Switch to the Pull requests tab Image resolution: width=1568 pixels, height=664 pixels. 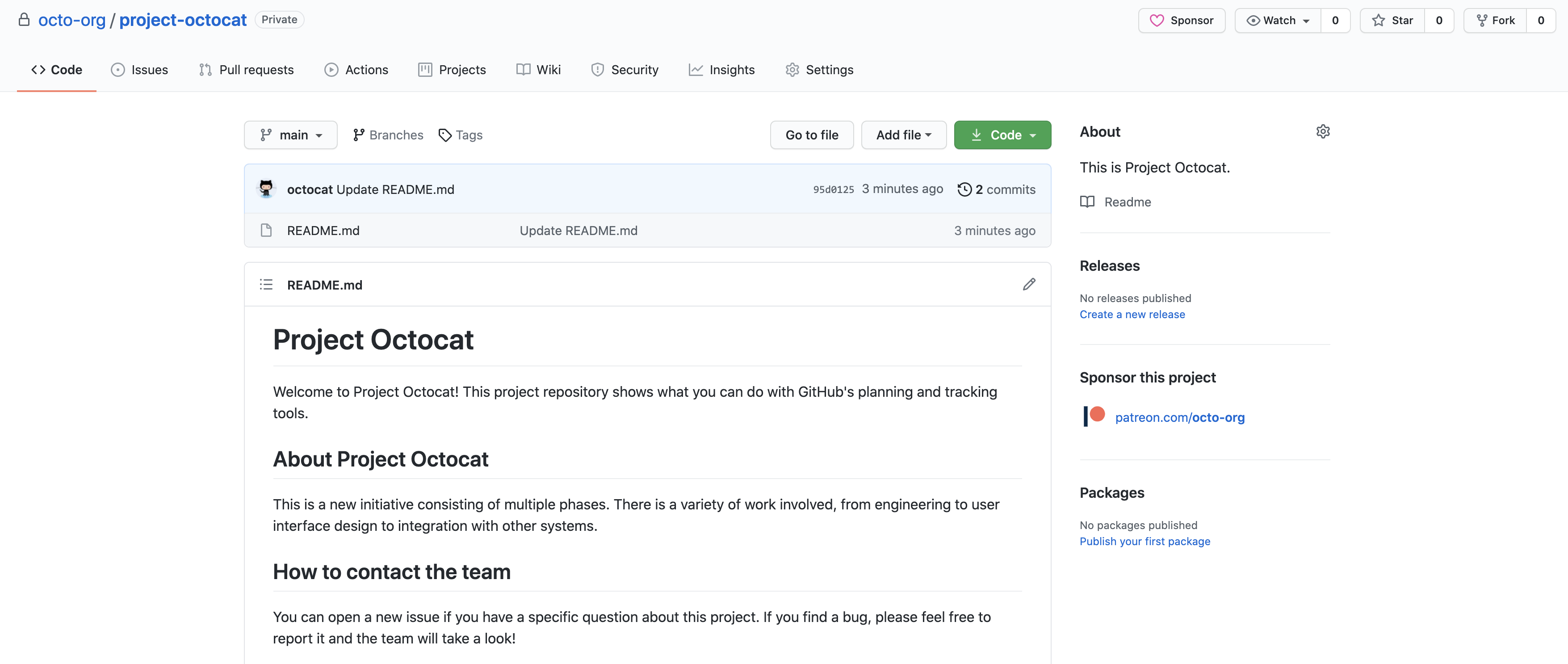coord(246,69)
